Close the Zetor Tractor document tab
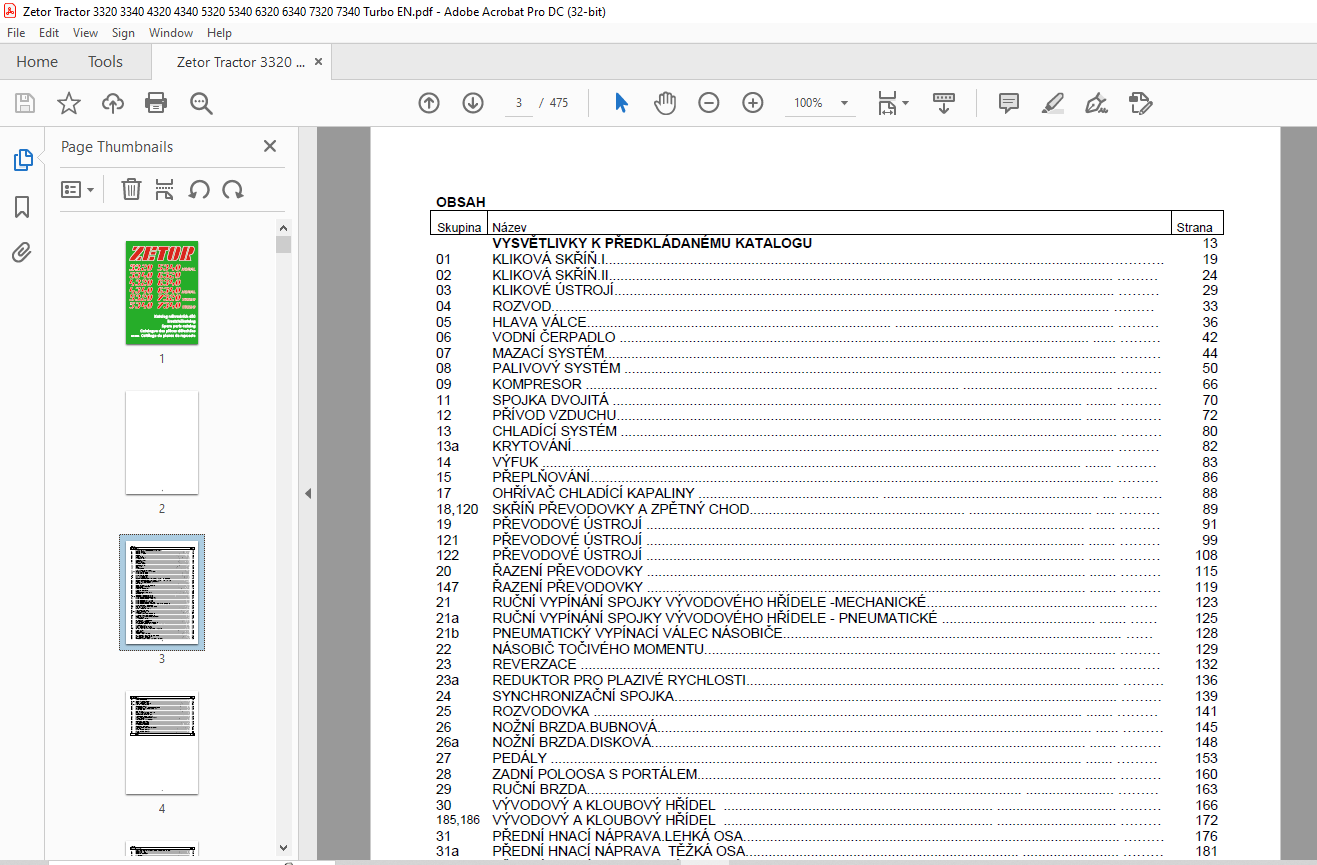The height and width of the screenshot is (865, 1317). (x=319, y=62)
